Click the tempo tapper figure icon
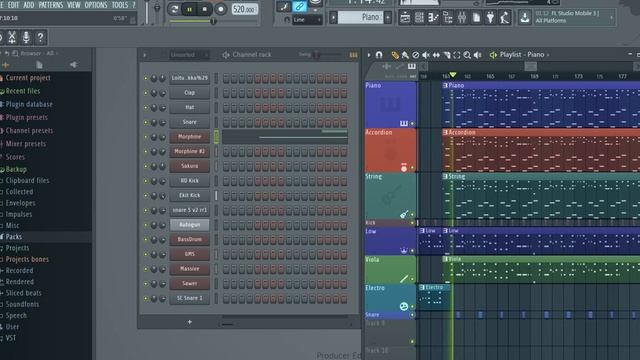Screen dimensions: 640x360 point(504,18)
